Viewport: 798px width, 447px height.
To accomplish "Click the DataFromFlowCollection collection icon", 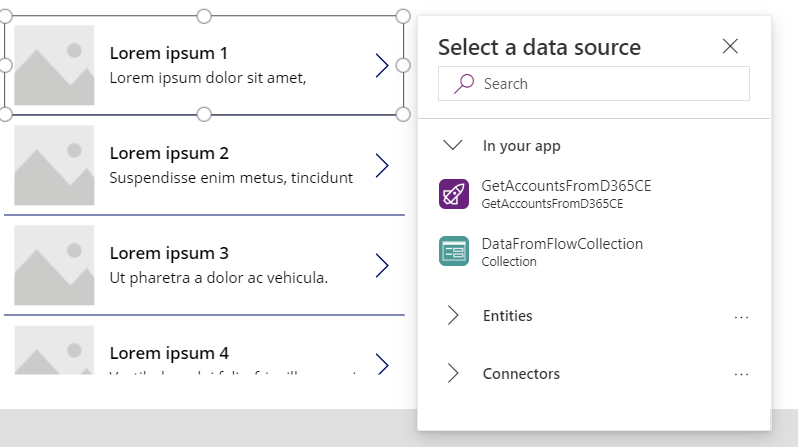I will tap(453, 251).
